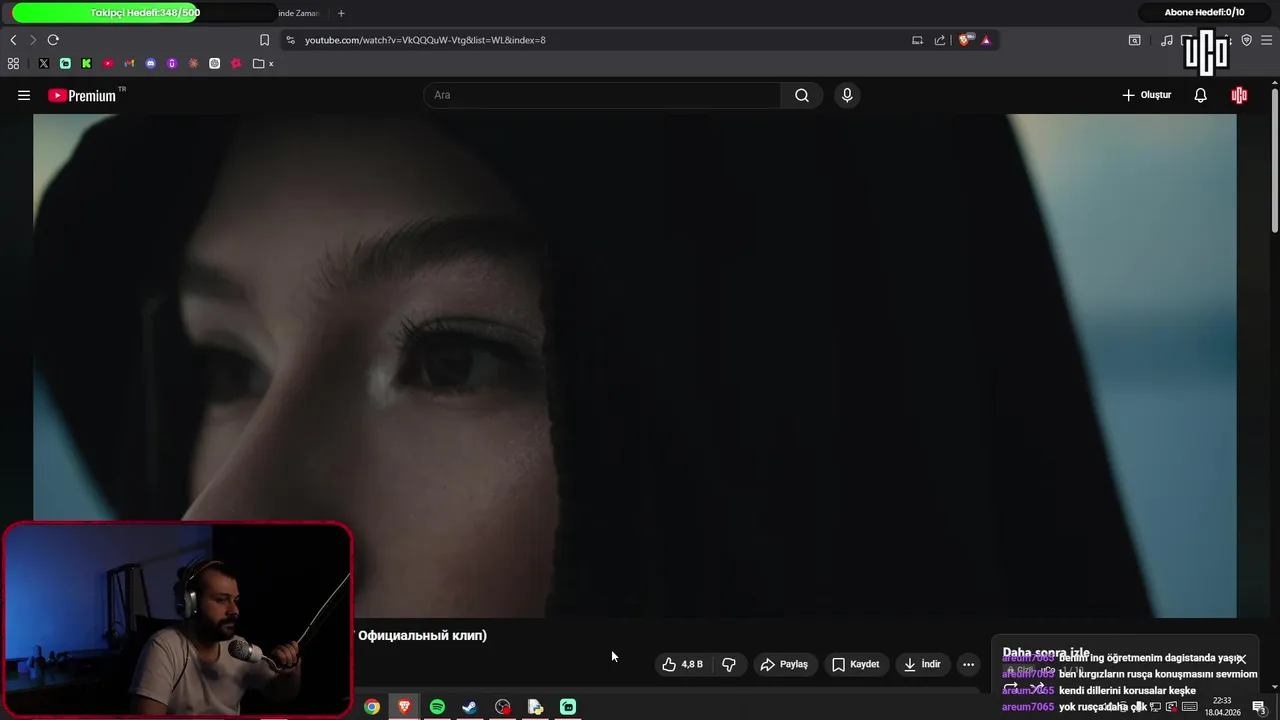Go back with the browser back arrow
The height and width of the screenshot is (720, 1280).
[13, 40]
